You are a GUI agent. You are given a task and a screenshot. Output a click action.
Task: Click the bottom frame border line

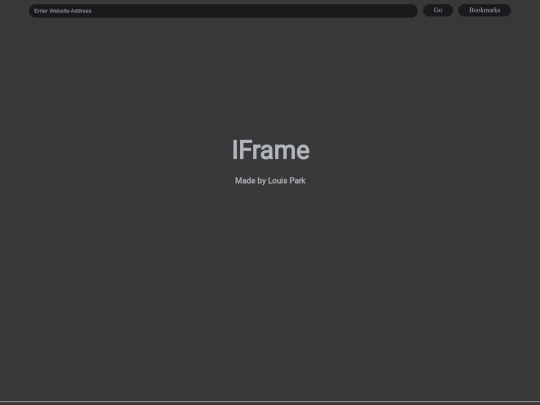point(270,401)
